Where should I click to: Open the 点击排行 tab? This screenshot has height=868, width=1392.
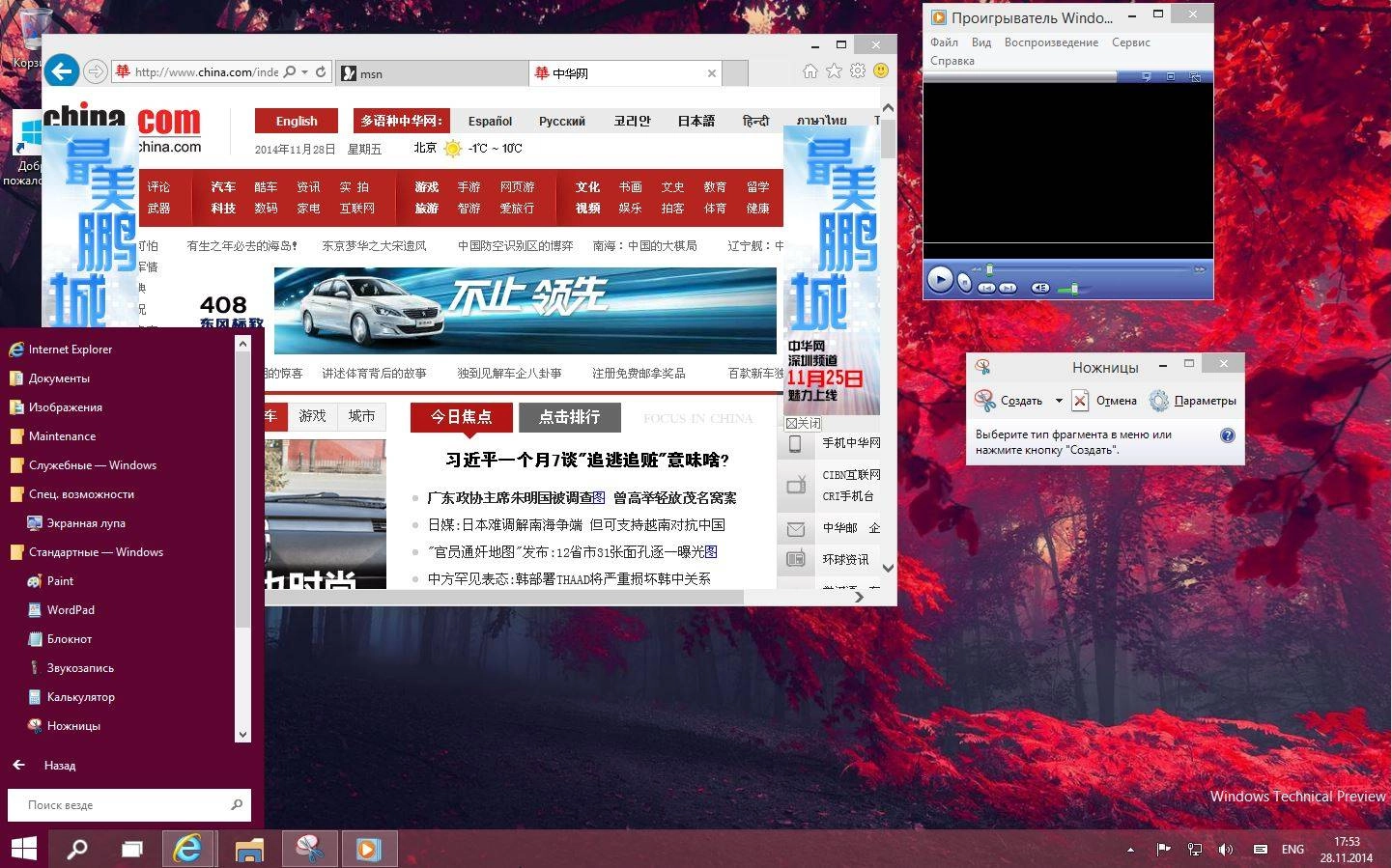pyautogui.click(x=569, y=417)
